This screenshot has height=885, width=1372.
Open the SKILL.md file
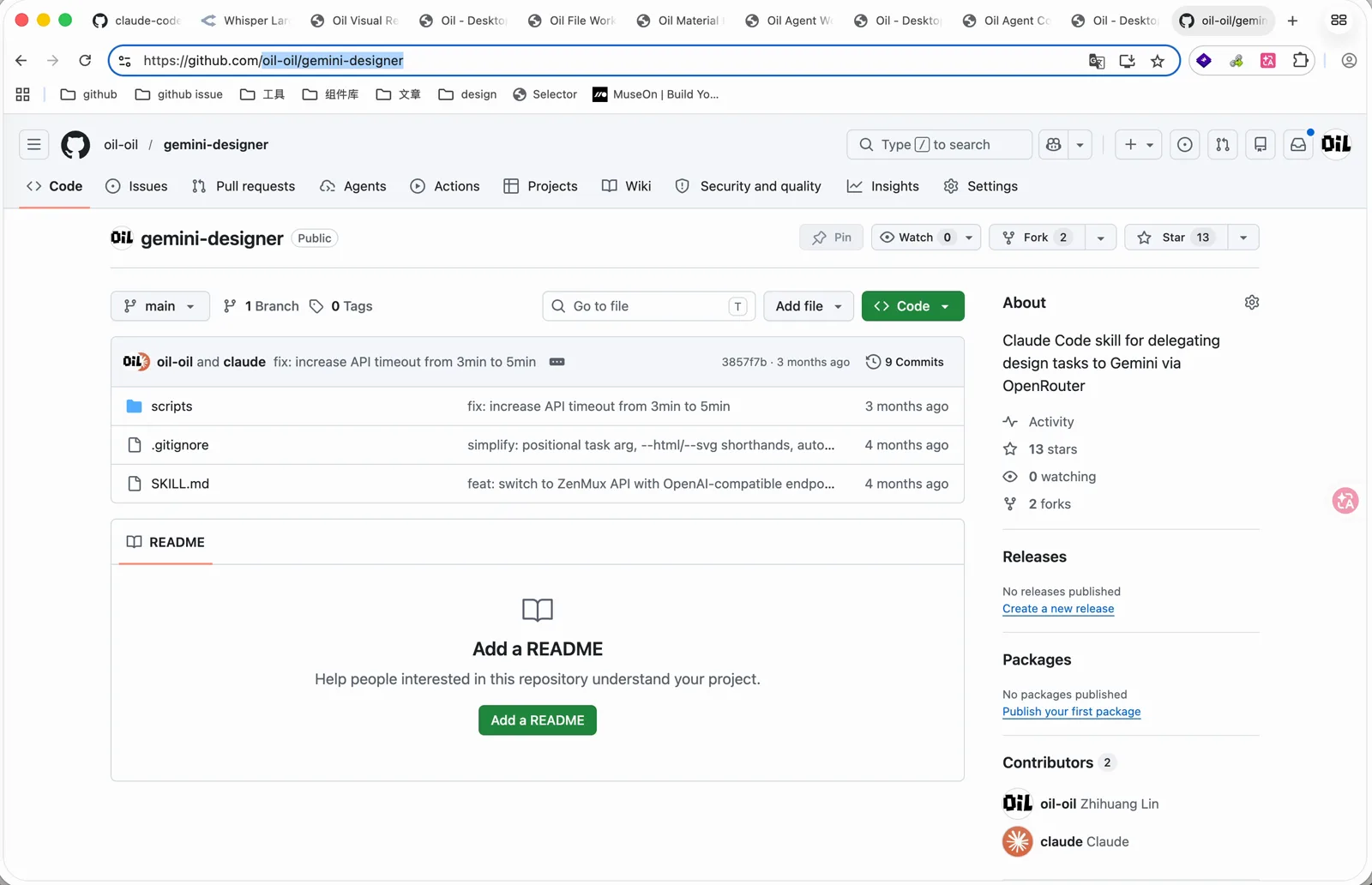point(180,484)
